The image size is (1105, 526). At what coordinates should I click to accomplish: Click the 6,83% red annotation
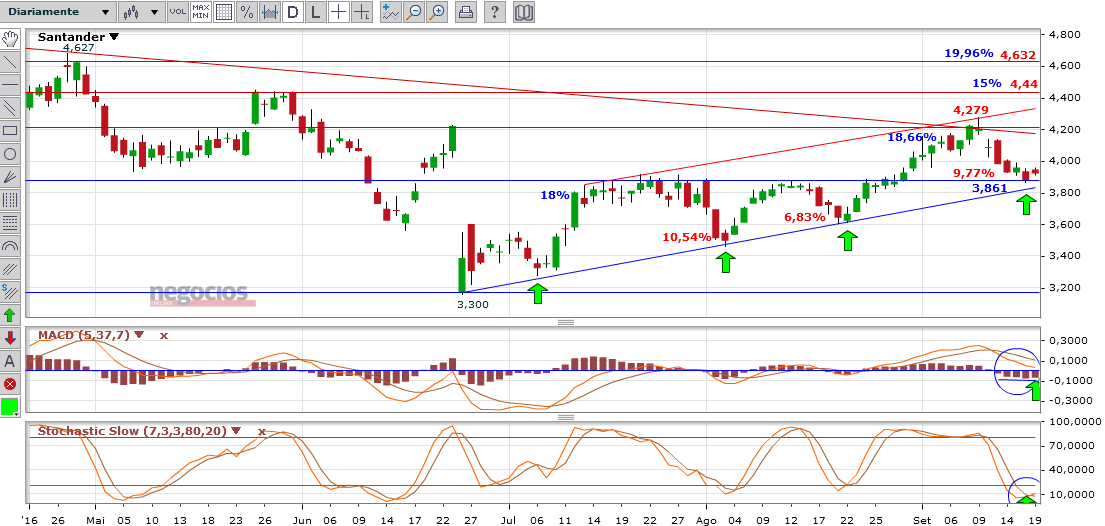[805, 217]
